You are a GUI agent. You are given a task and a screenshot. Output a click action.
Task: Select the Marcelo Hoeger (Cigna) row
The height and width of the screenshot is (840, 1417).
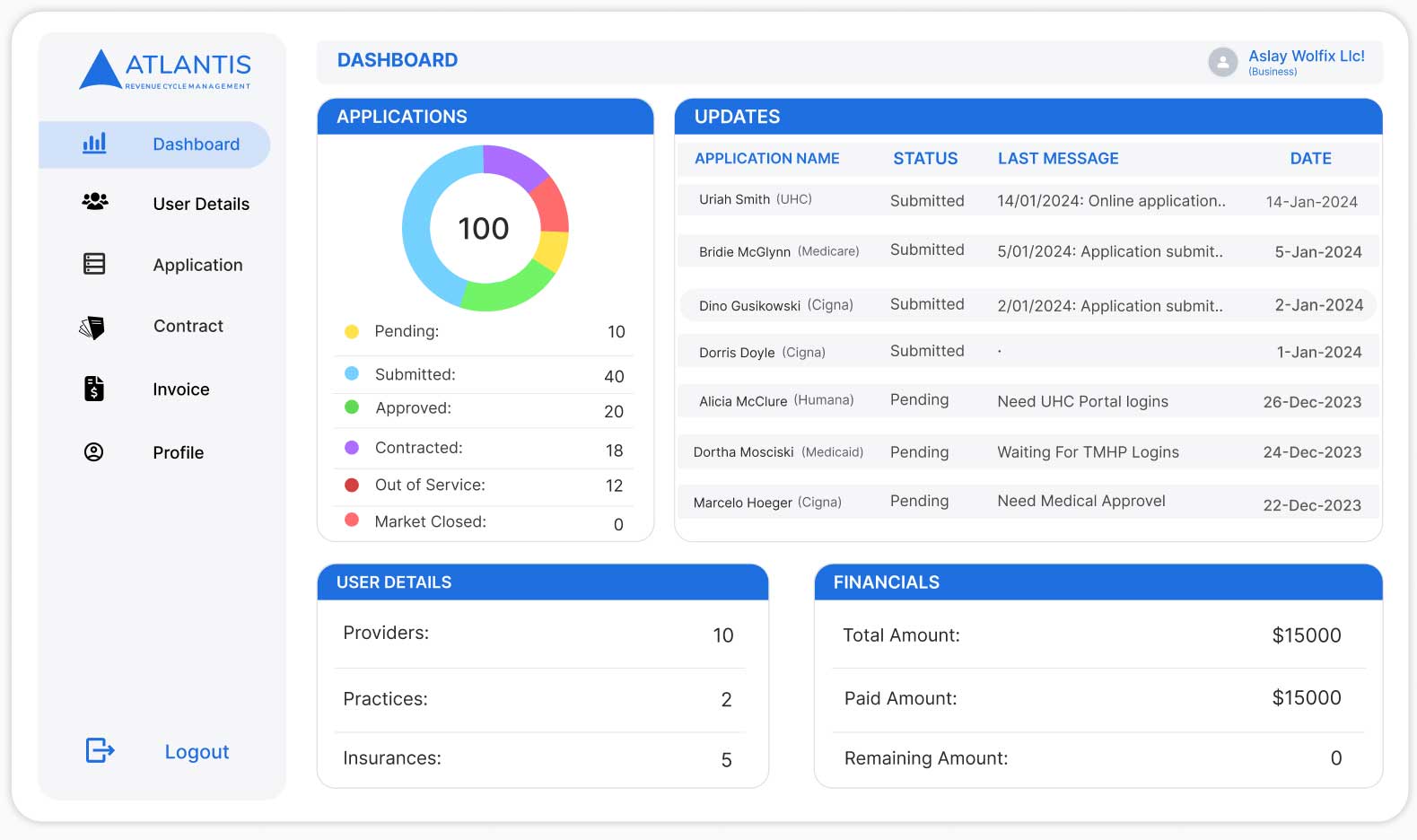(x=1028, y=503)
